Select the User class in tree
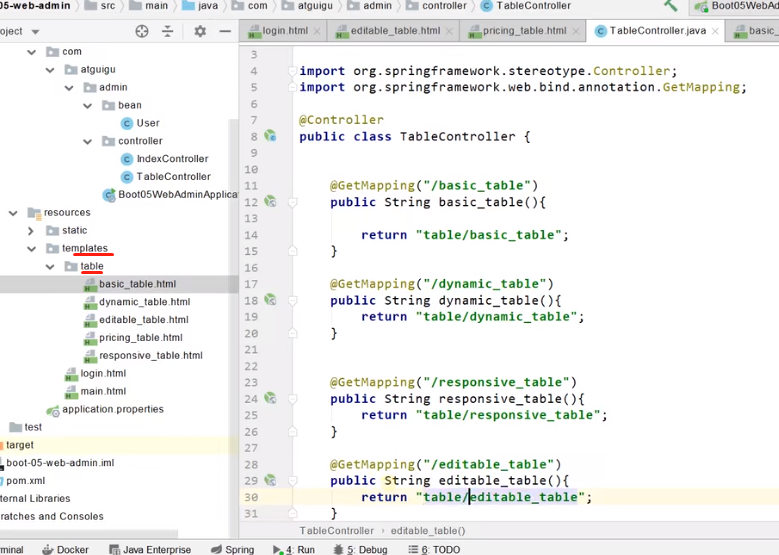Screen dimensions: 779x555 148,123
